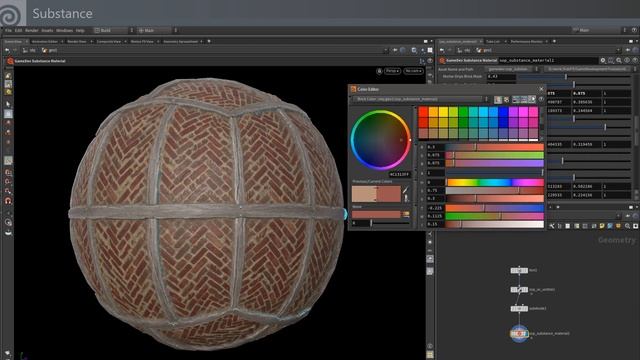
Task: Add a new pane tab after Geometry Spreadsheet
Action: 209,42
